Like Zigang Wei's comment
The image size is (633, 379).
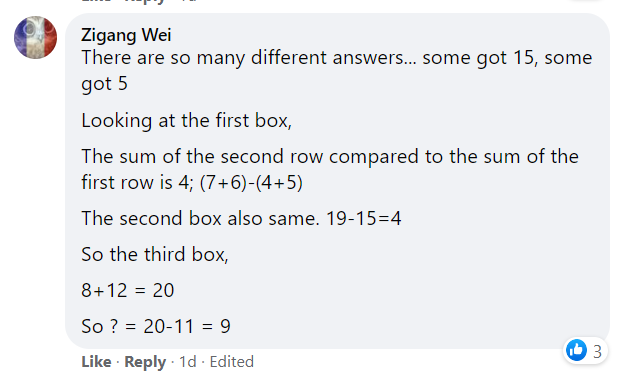[96, 362]
